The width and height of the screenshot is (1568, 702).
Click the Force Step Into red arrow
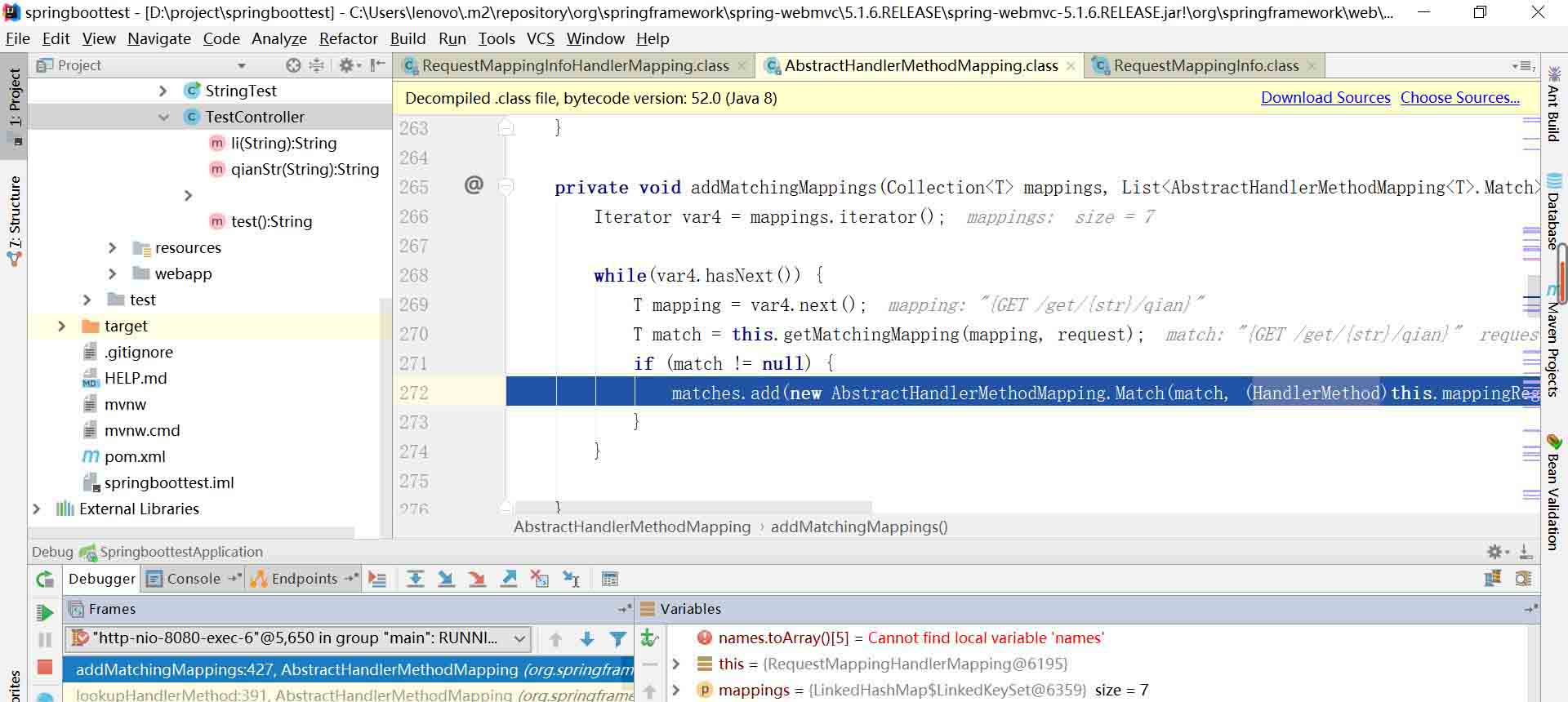[477, 579]
